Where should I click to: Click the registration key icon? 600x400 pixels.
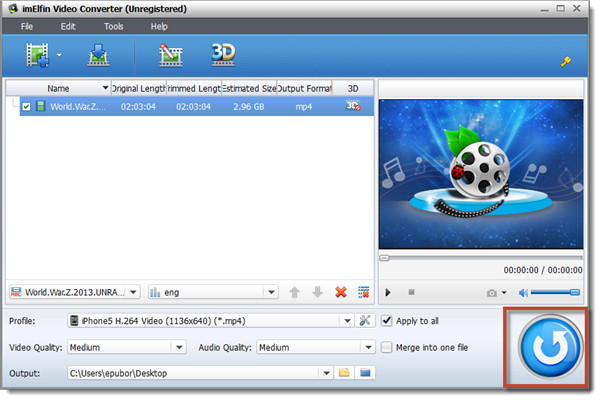click(566, 61)
